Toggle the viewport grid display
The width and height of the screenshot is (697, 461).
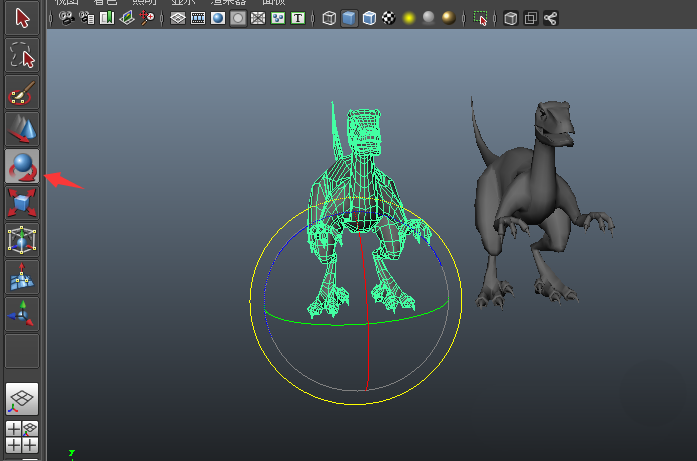click(177, 18)
